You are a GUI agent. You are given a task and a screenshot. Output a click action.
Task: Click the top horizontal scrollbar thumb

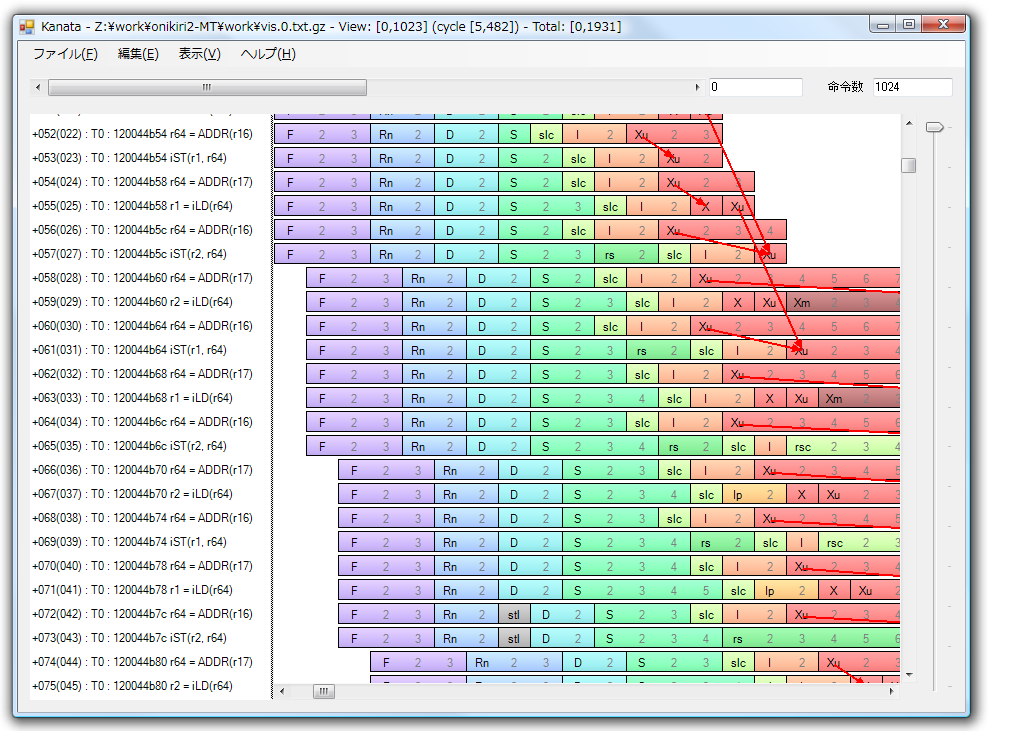[x=207, y=88]
